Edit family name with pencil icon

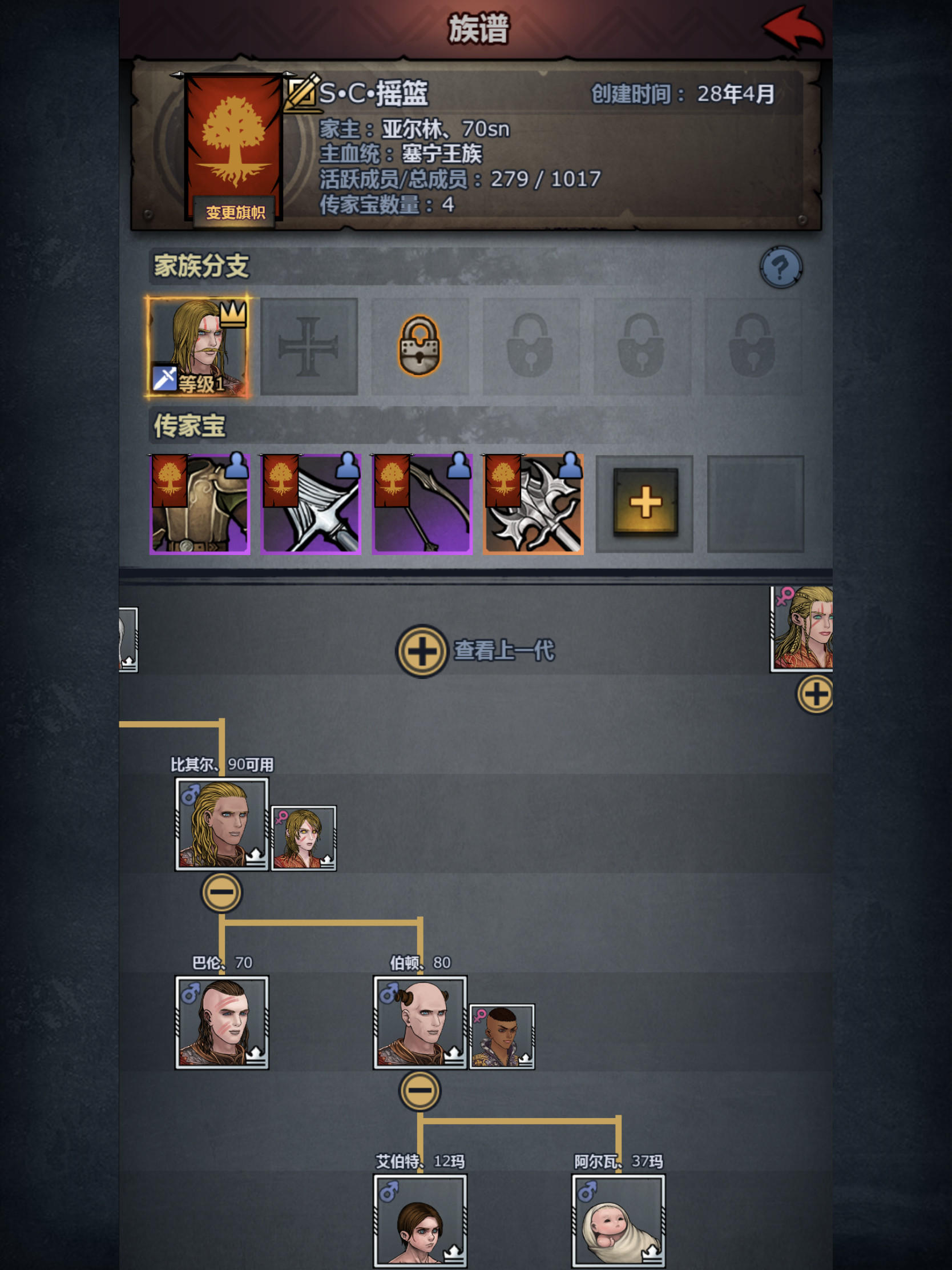[x=302, y=92]
